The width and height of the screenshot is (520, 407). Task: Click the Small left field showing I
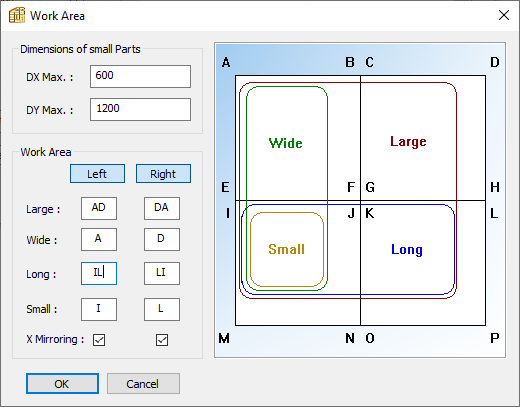[x=99, y=309]
